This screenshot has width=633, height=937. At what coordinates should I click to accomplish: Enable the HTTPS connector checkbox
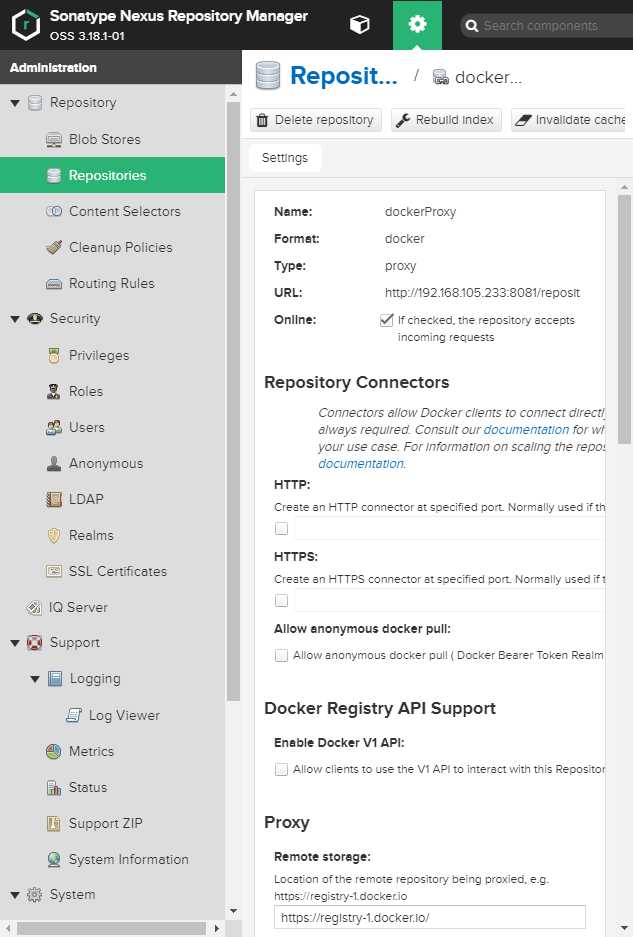coord(281,600)
